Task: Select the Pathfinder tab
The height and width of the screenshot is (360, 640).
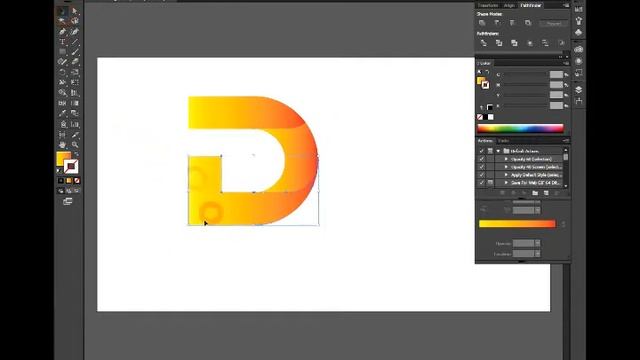Action: (x=531, y=5)
